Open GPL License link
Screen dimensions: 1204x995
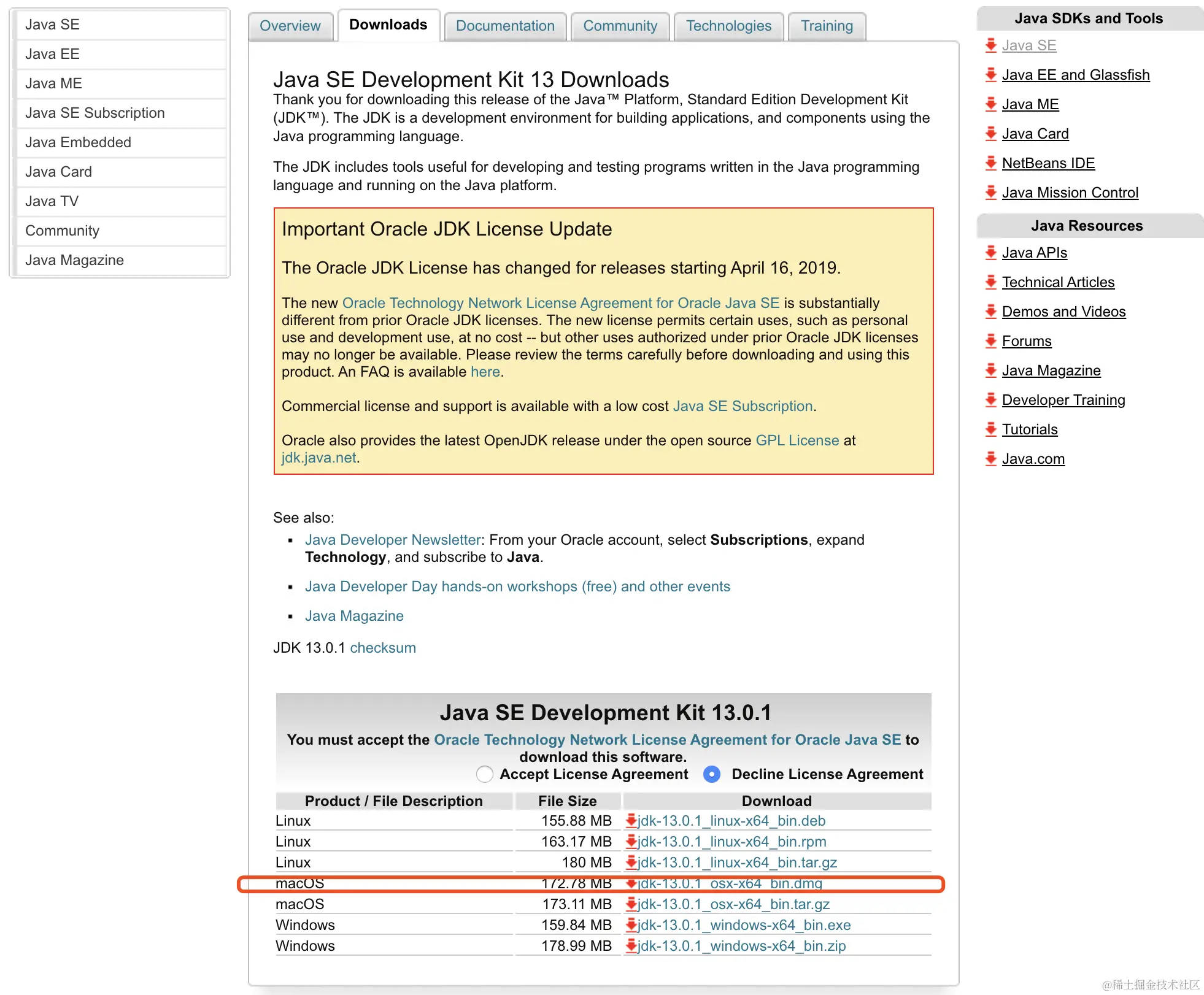coord(797,440)
